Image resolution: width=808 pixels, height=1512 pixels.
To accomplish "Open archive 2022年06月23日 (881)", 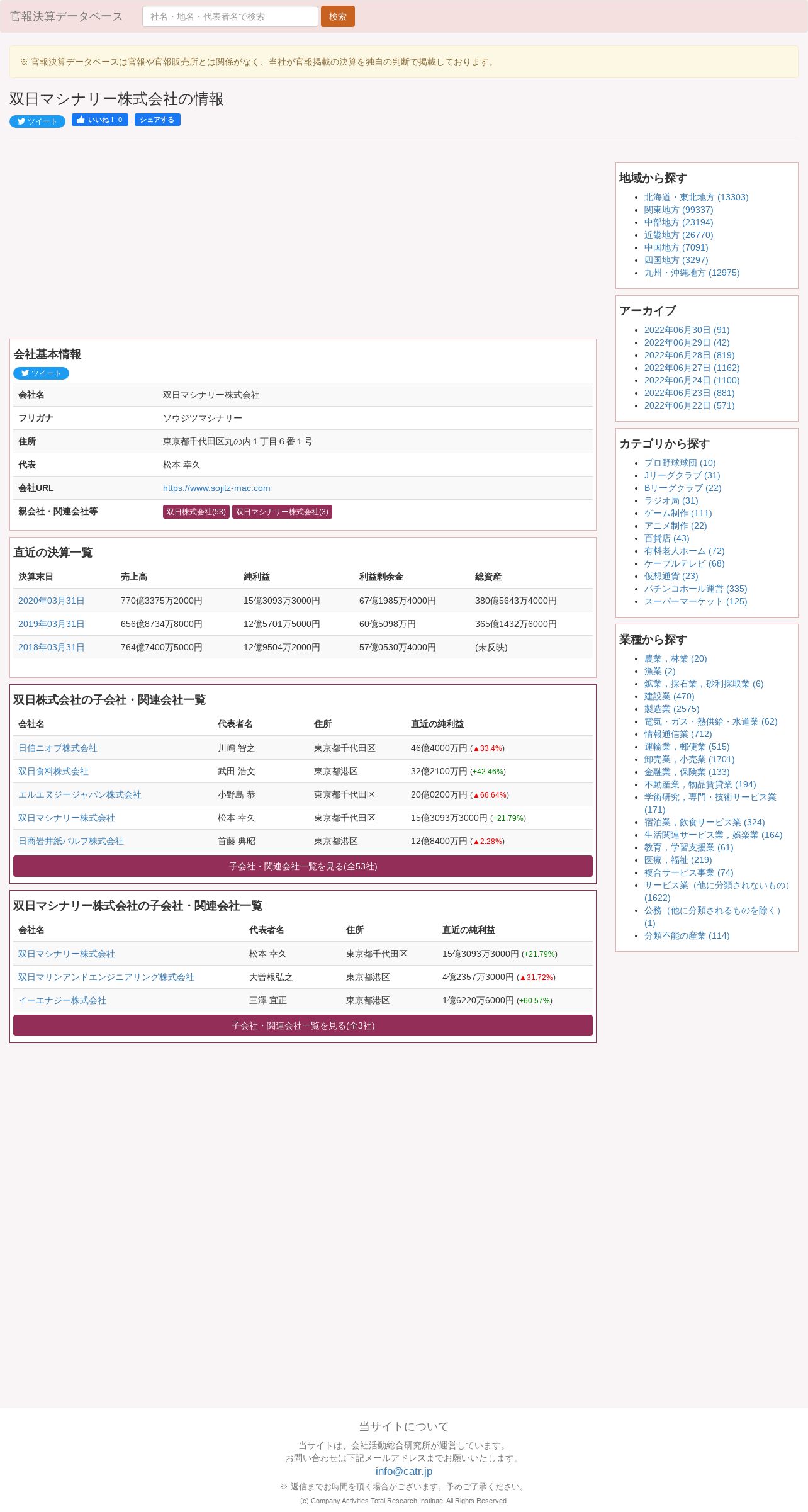I will point(690,393).
